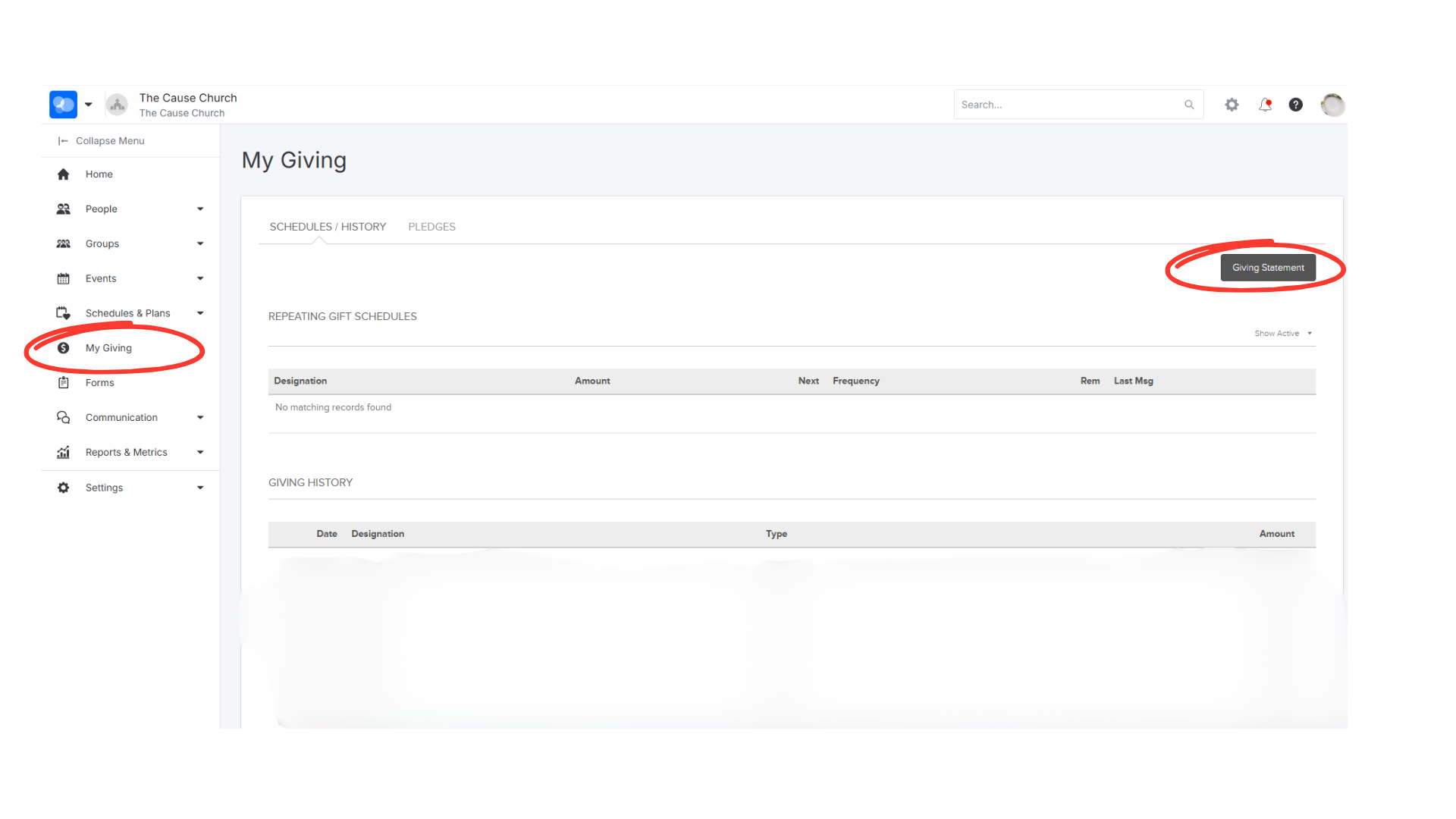The width and height of the screenshot is (1456, 819).
Task: Select the Schedules / History tab
Action: pyautogui.click(x=328, y=227)
